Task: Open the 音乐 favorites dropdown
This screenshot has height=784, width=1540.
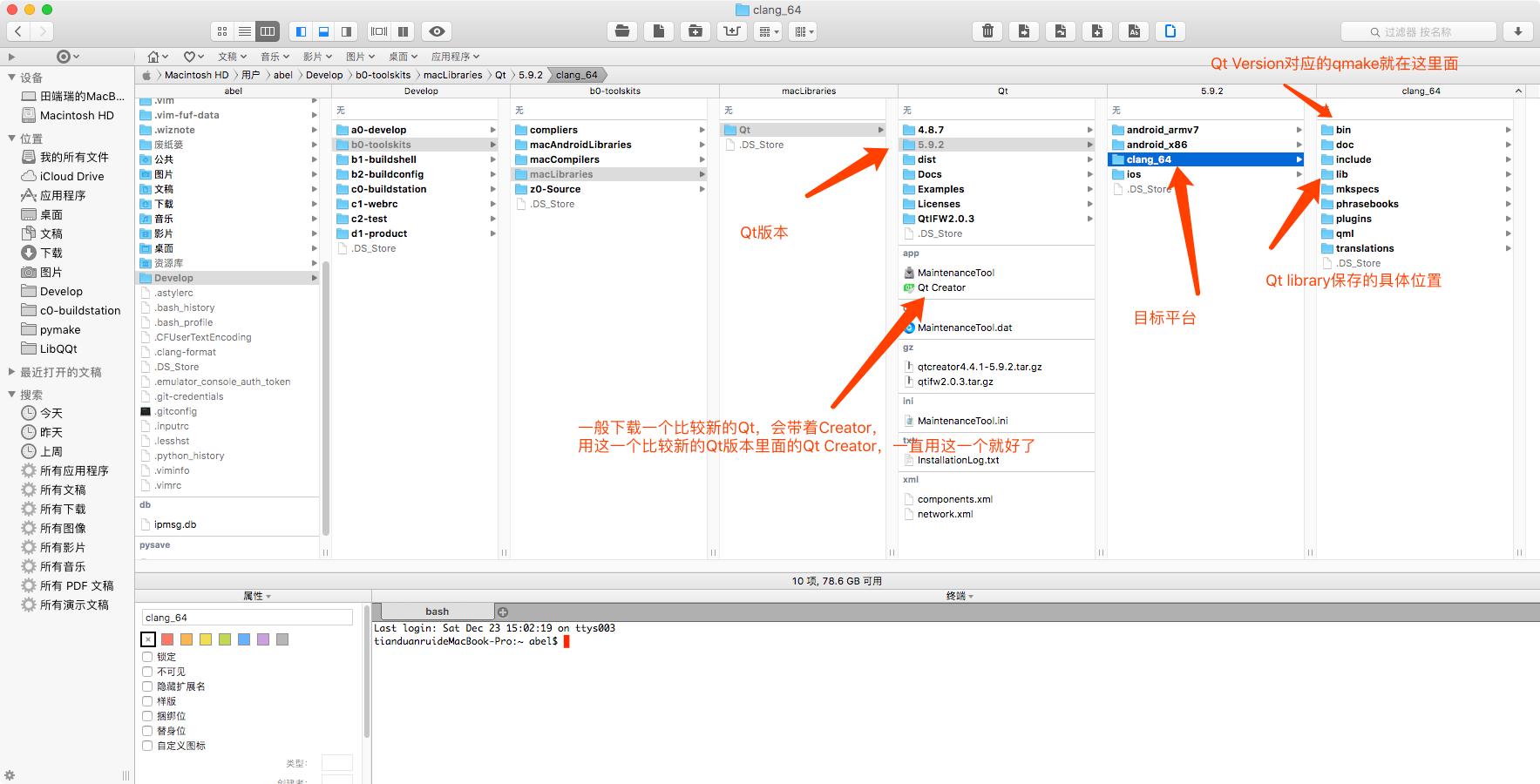Action: pos(275,57)
